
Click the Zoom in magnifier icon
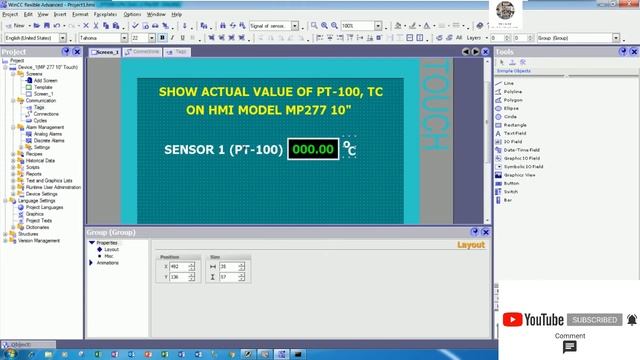[x=324, y=26]
